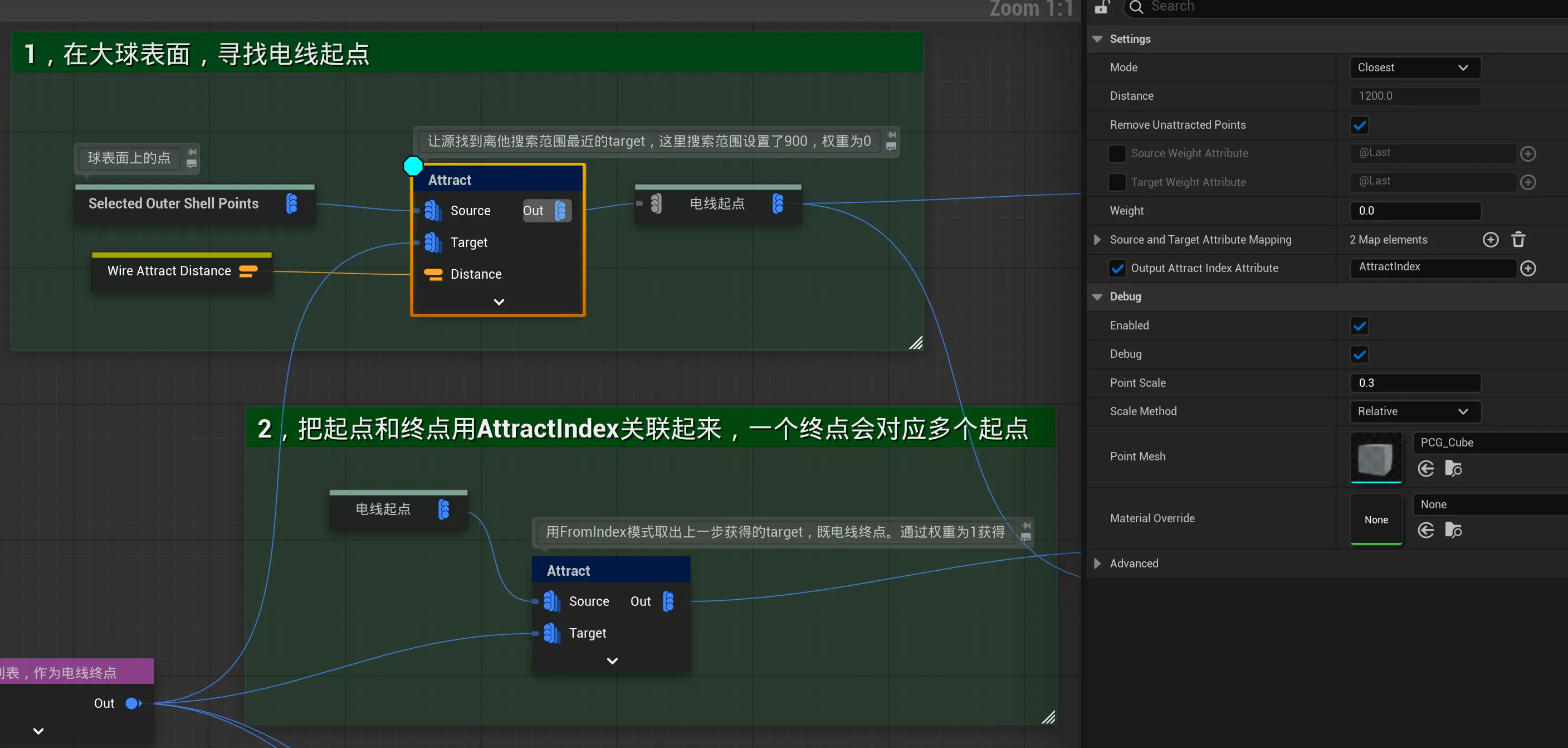The width and height of the screenshot is (1568, 748).
Task: Browse to Material Override asset
Action: point(1454,530)
